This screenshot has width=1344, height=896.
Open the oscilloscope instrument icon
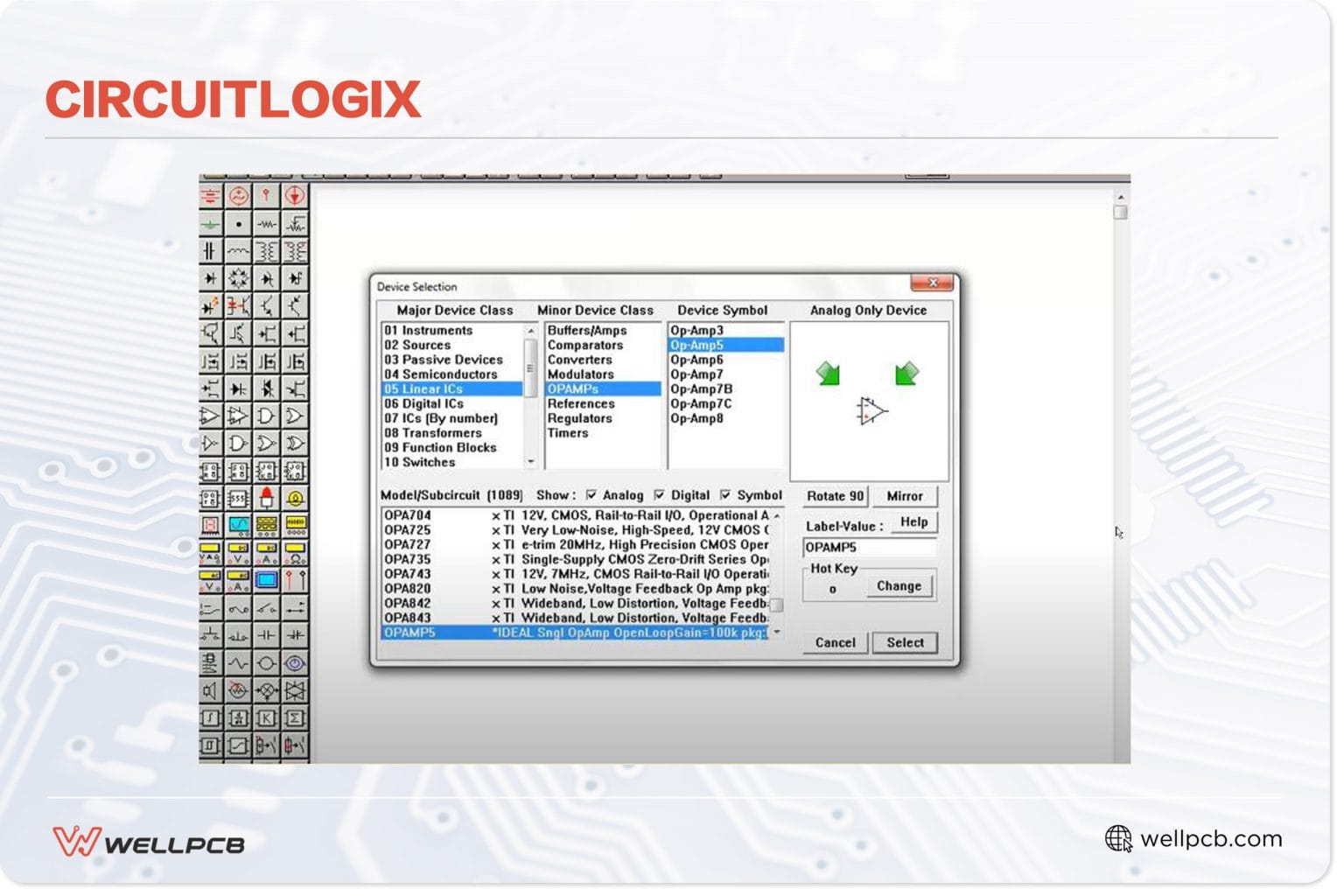coord(236,527)
